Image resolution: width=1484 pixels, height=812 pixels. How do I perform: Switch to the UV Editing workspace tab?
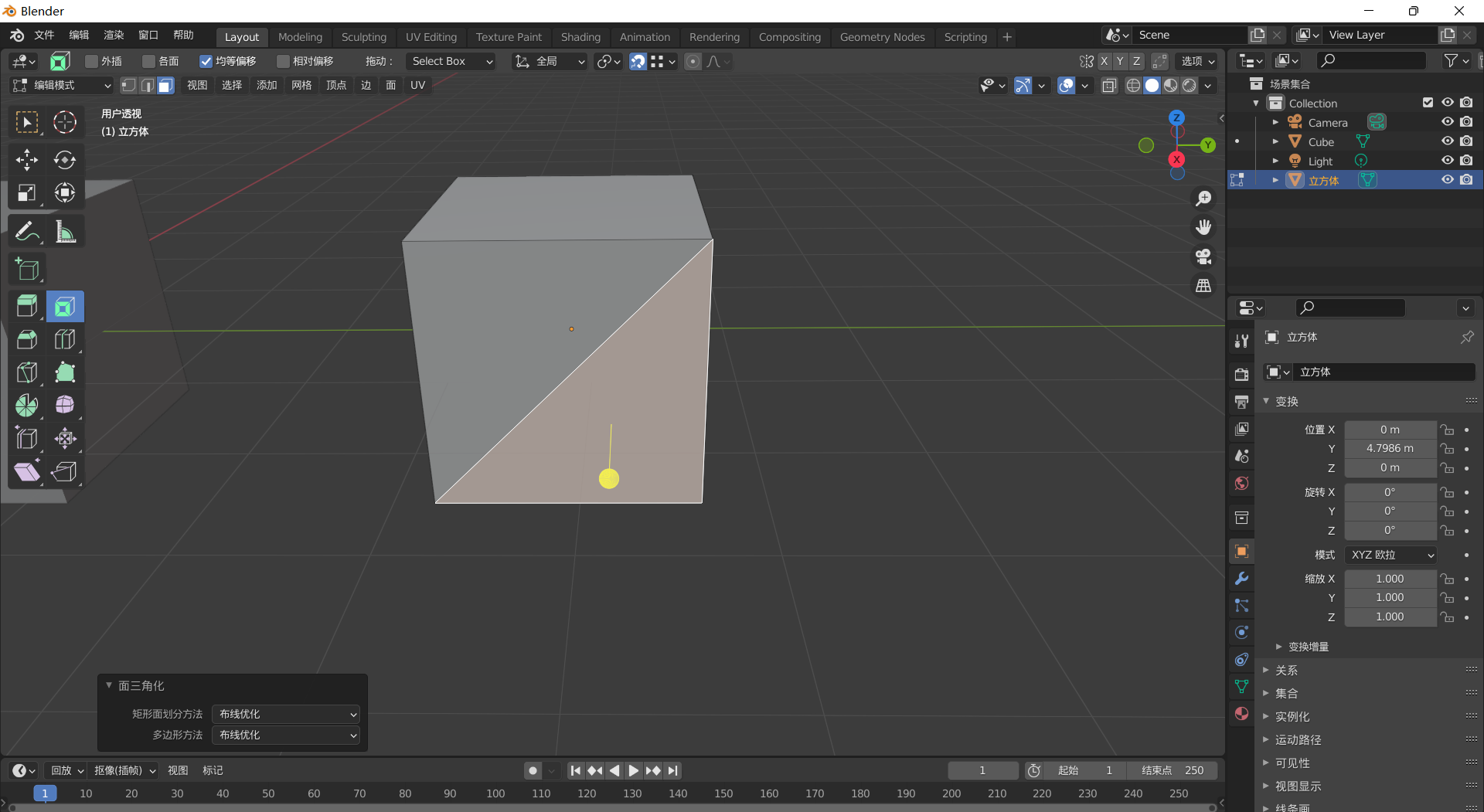tap(431, 37)
